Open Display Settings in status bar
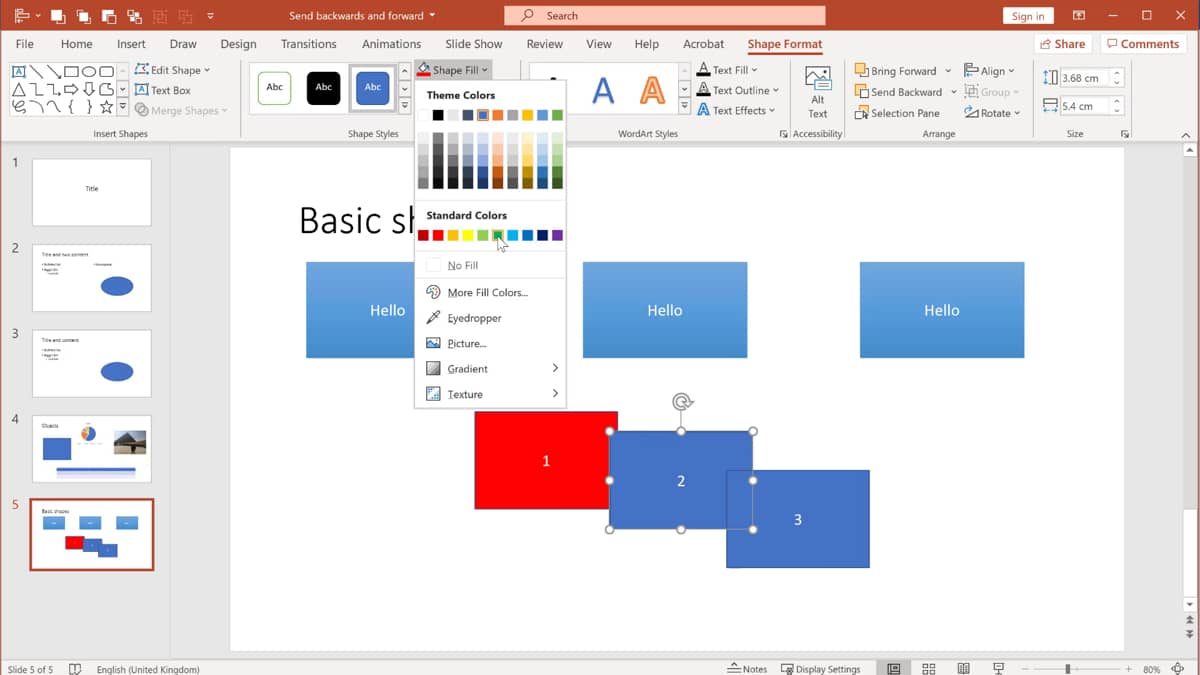This screenshot has height=675, width=1200. point(821,669)
